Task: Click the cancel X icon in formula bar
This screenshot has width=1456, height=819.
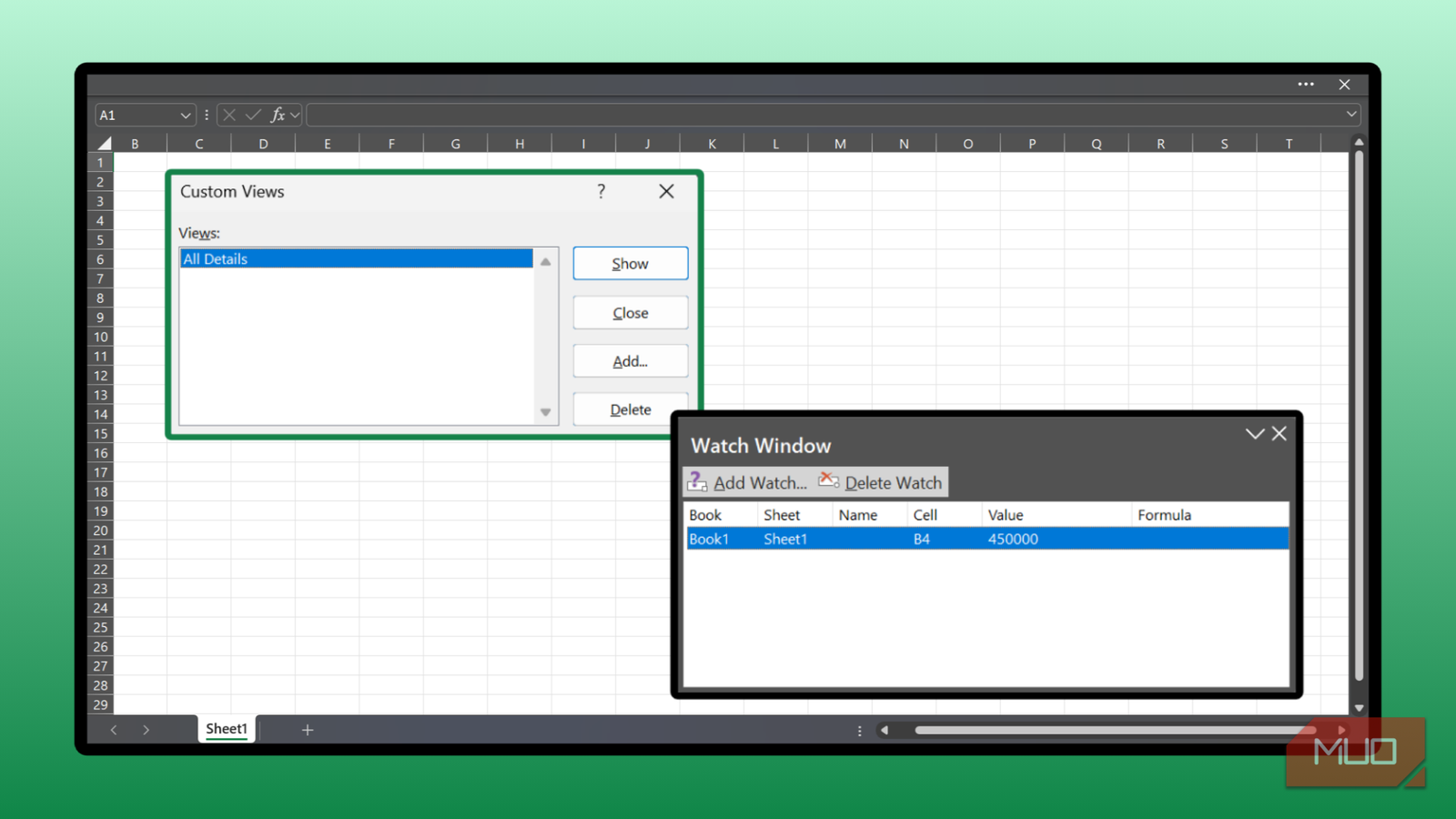Action: [229, 115]
